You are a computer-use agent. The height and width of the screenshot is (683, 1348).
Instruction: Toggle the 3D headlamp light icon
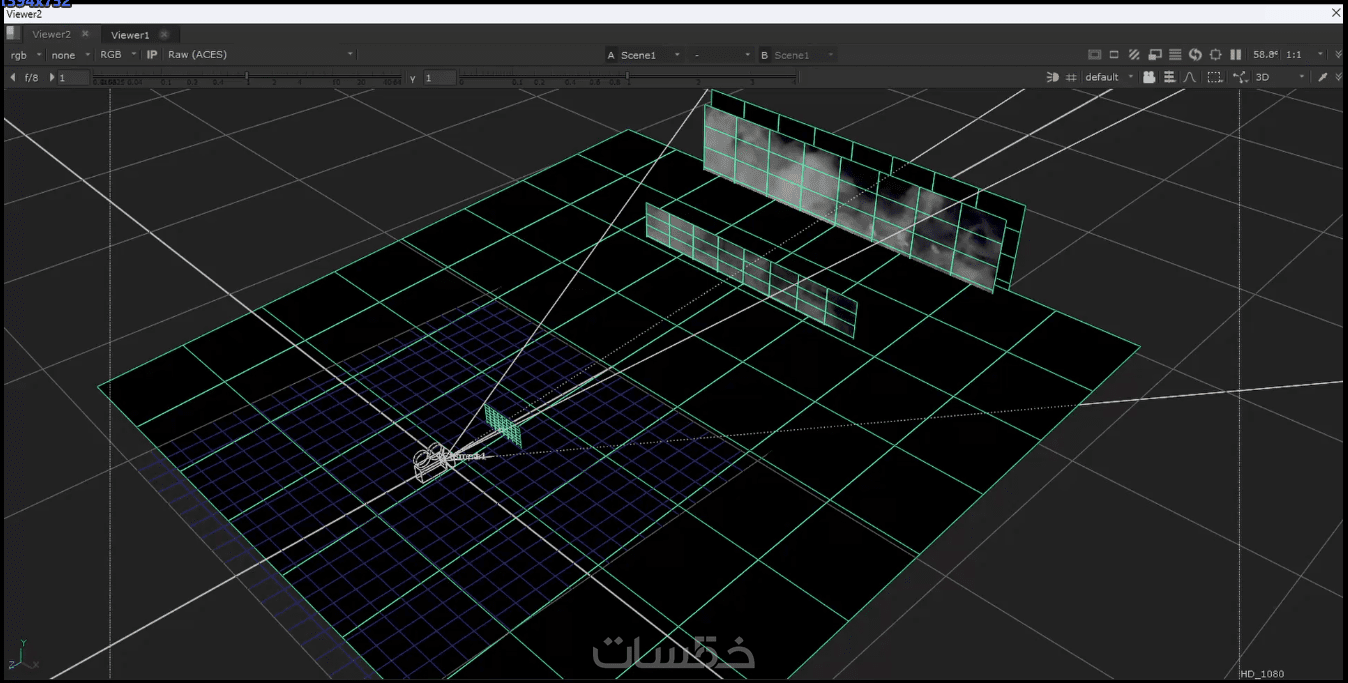pos(1052,77)
